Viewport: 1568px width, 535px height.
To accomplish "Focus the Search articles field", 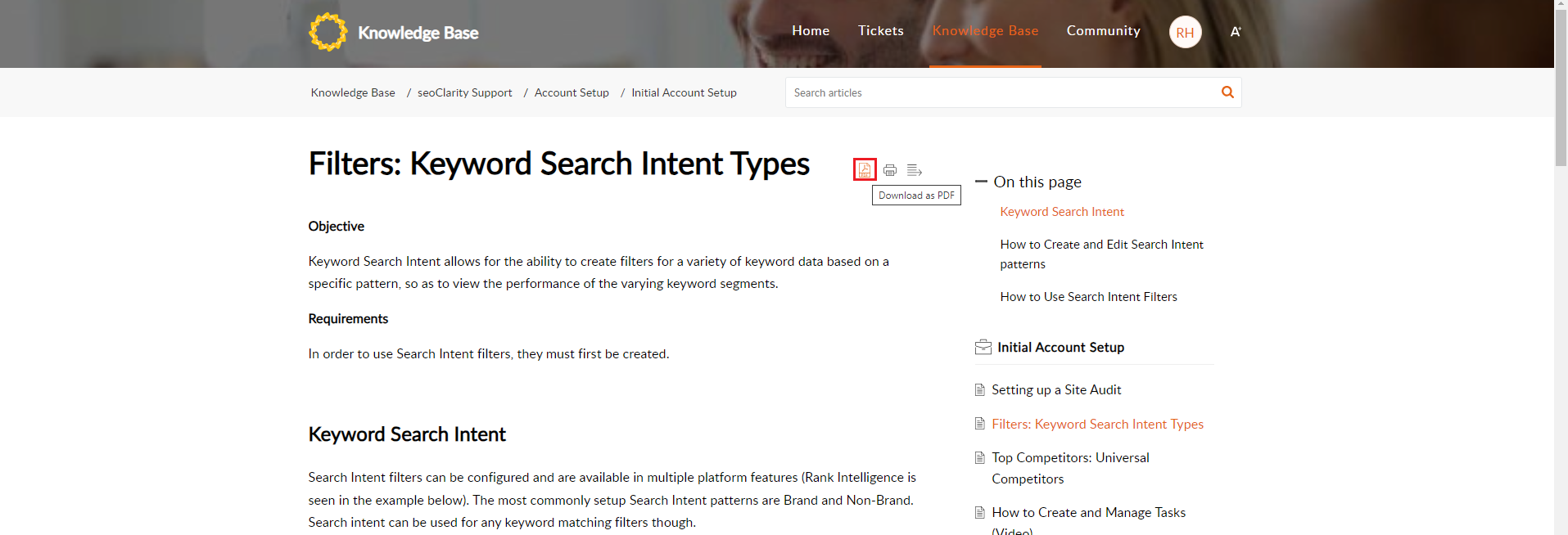I will (999, 93).
